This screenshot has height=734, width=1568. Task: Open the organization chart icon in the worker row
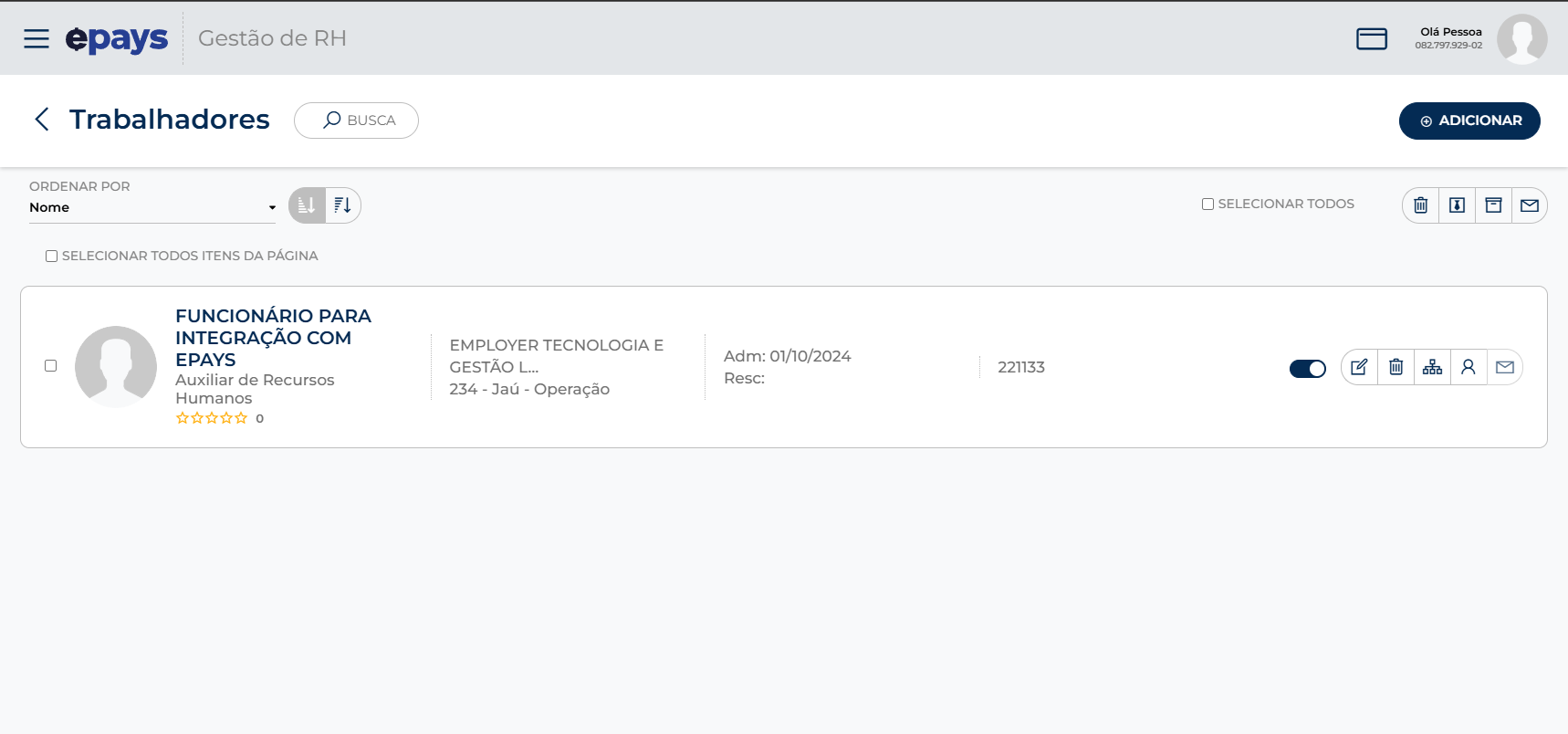point(1432,367)
